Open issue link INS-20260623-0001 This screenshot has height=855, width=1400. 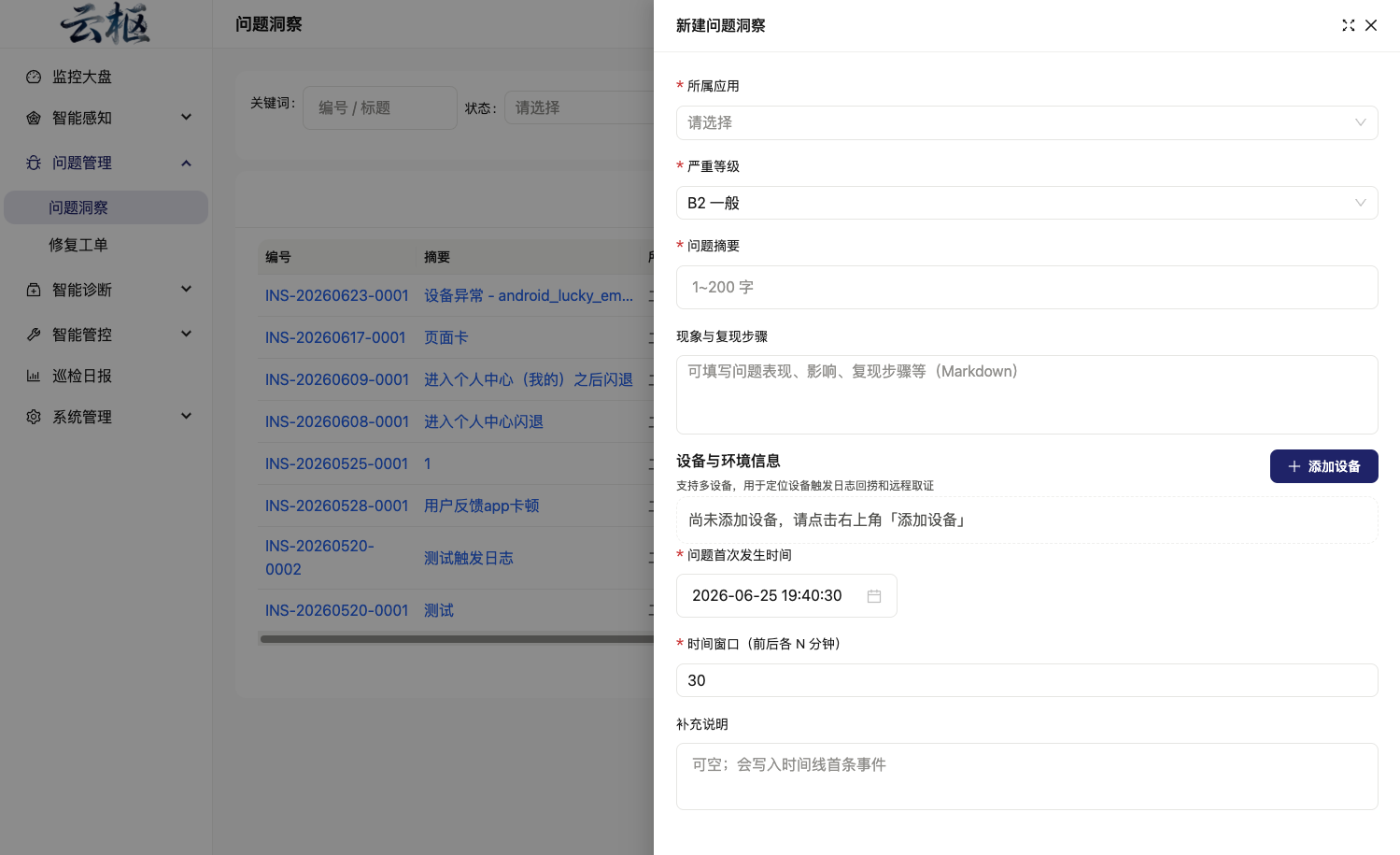click(336, 295)
